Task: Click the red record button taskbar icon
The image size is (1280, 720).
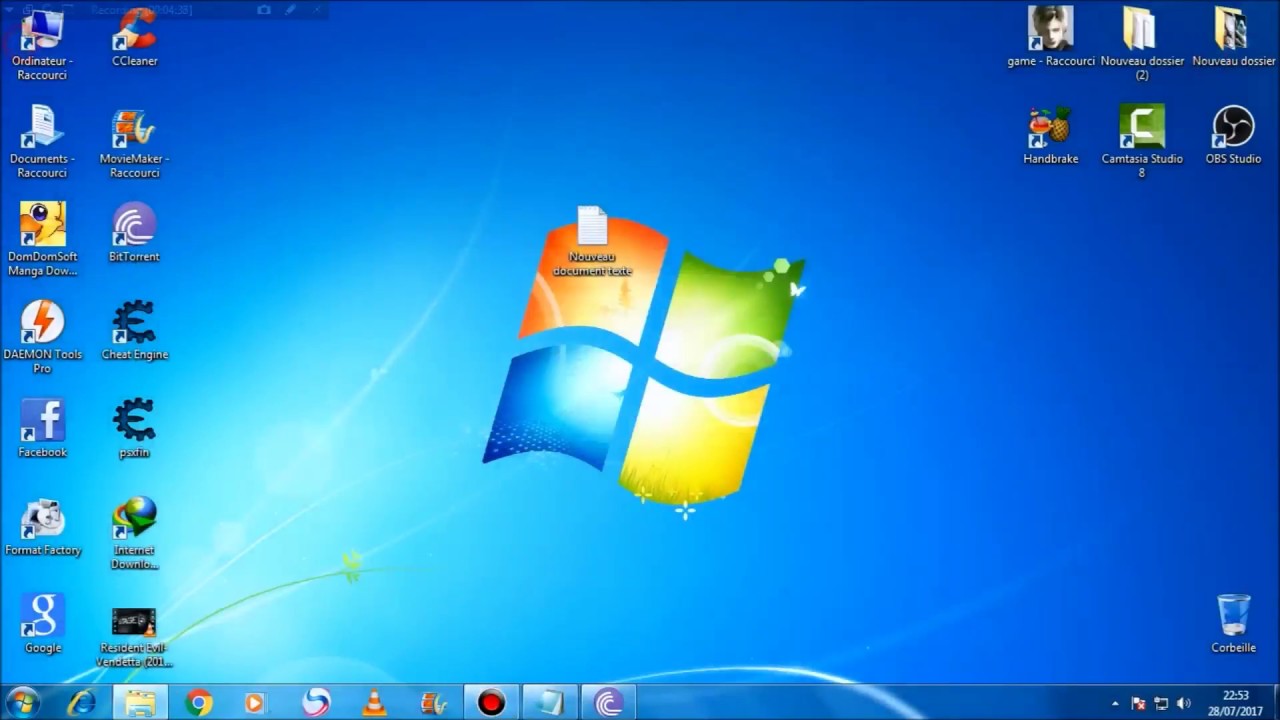Action: 491,703
